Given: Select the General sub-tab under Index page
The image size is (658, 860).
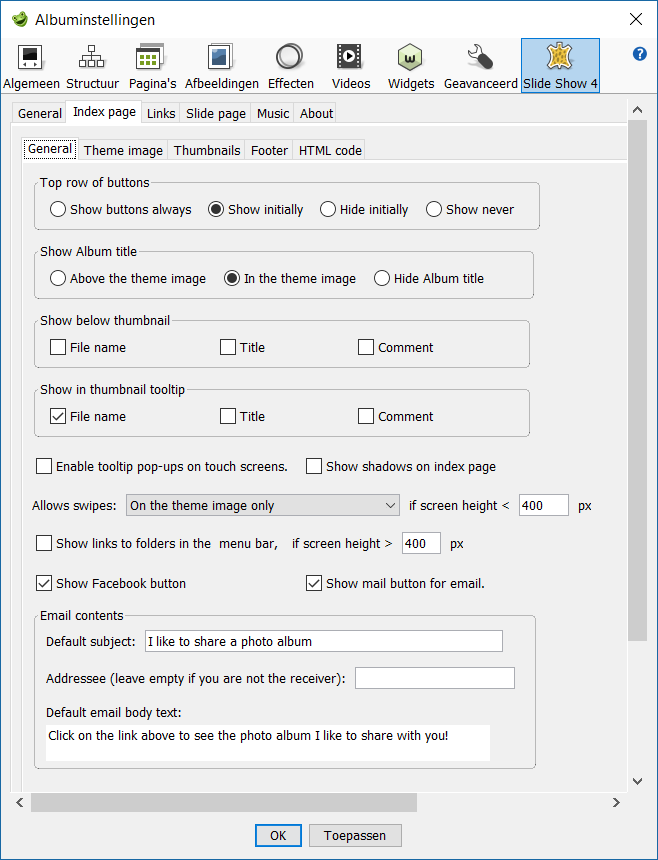Looking at the screenshot, I should click(50, 149).
